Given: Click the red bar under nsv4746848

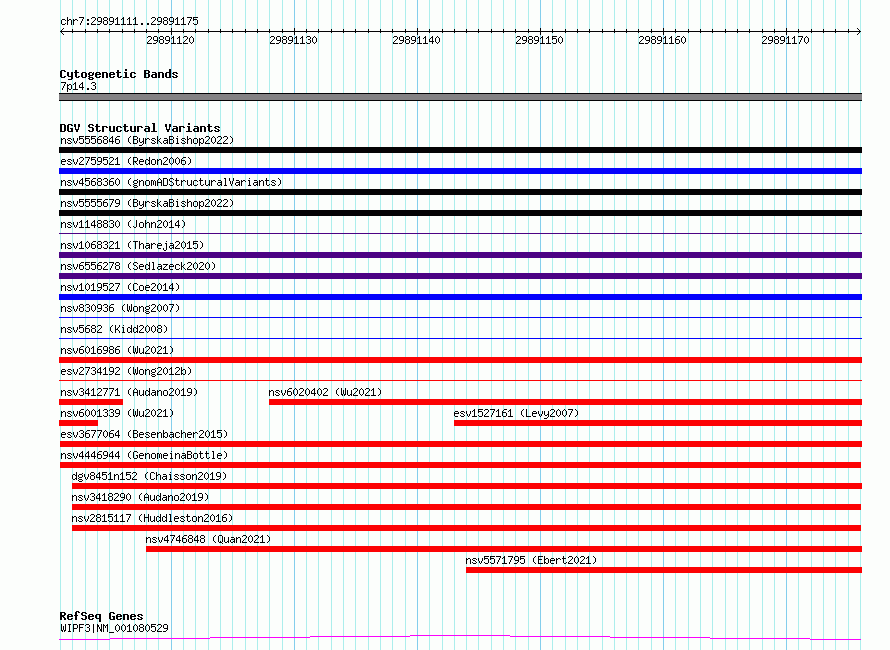Looking at the screenshot, I should pyautogui.click(x=504, y=549).
